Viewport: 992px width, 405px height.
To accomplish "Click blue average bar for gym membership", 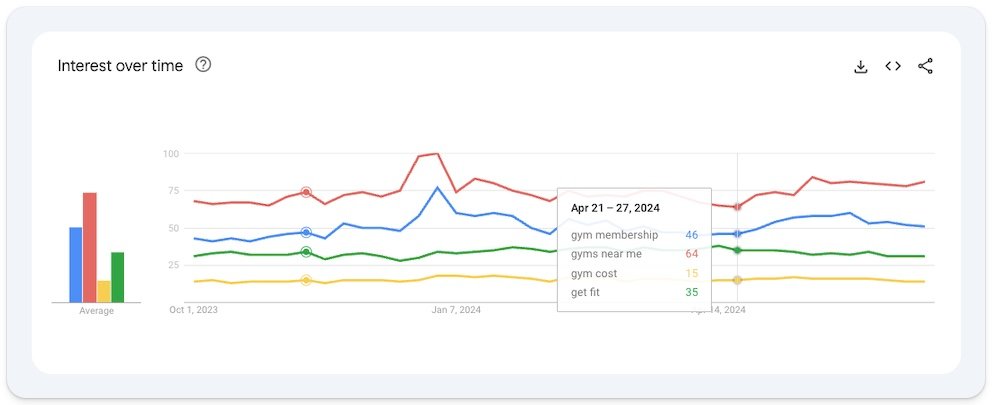I will click(75, 265).
